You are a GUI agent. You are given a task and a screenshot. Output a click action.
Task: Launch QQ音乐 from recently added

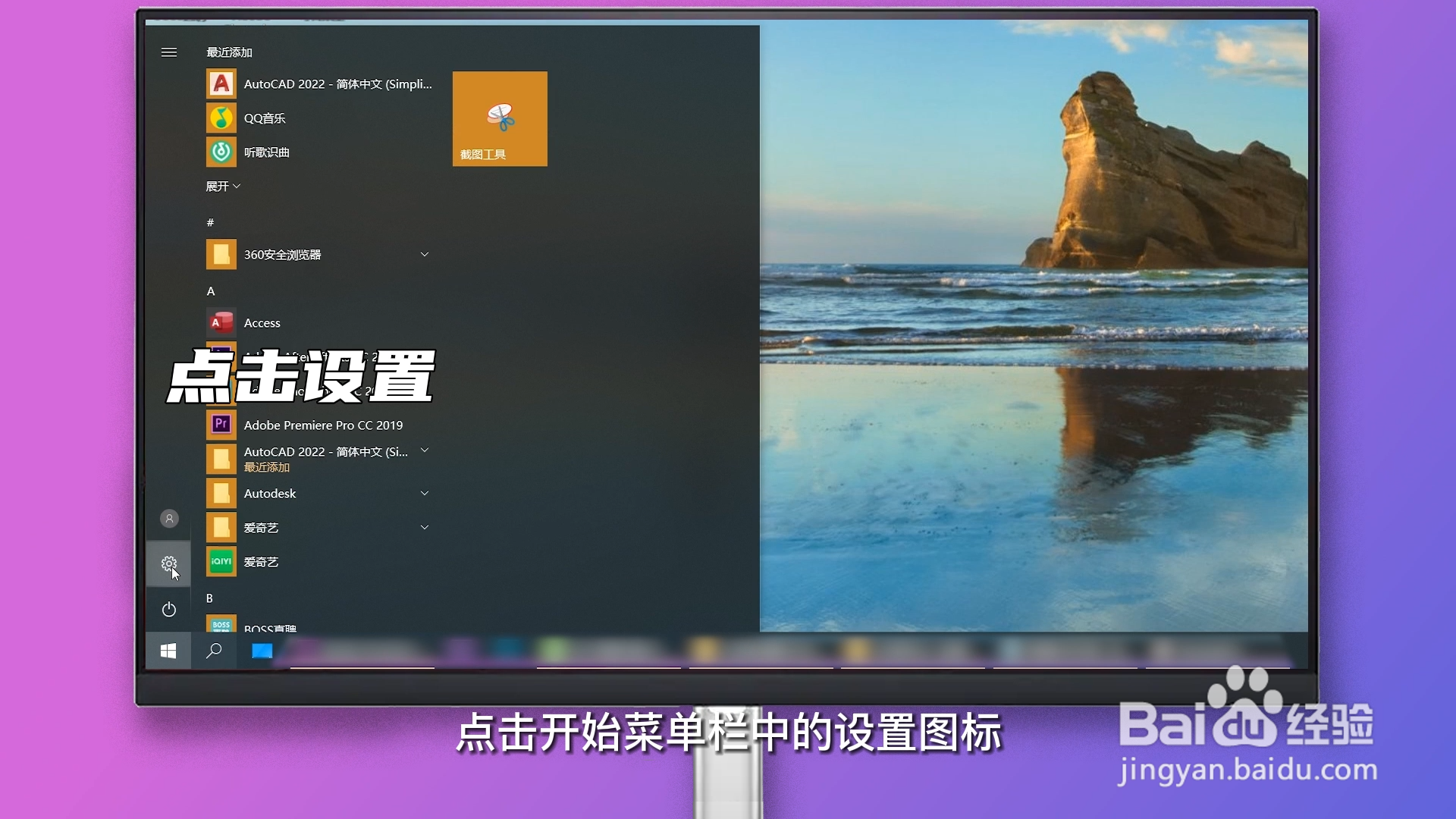point(264,118)
